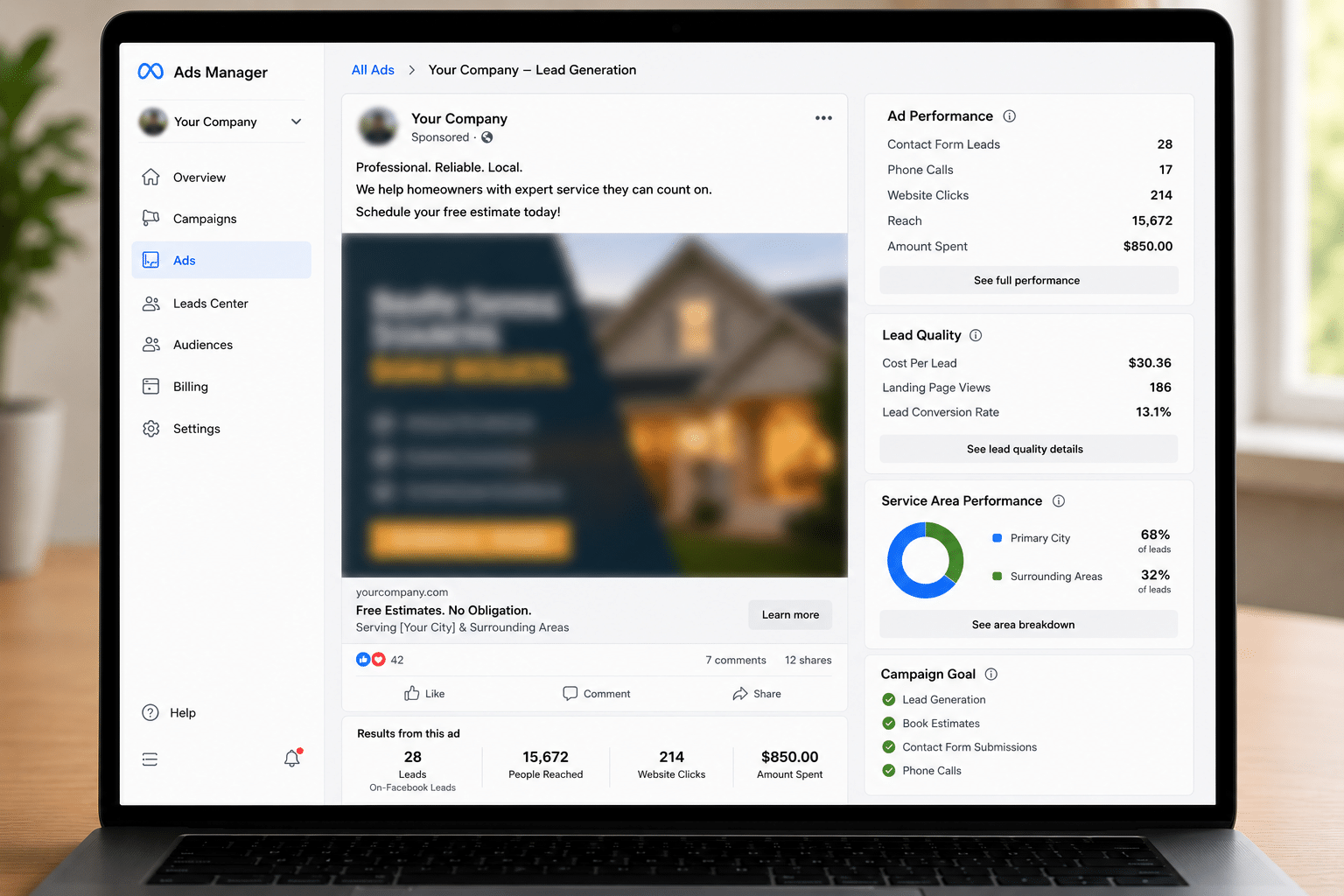Screen dimensions: 1344x896
Task: Click the Ads chart icon in sidebar
Action: click(150, 260)
